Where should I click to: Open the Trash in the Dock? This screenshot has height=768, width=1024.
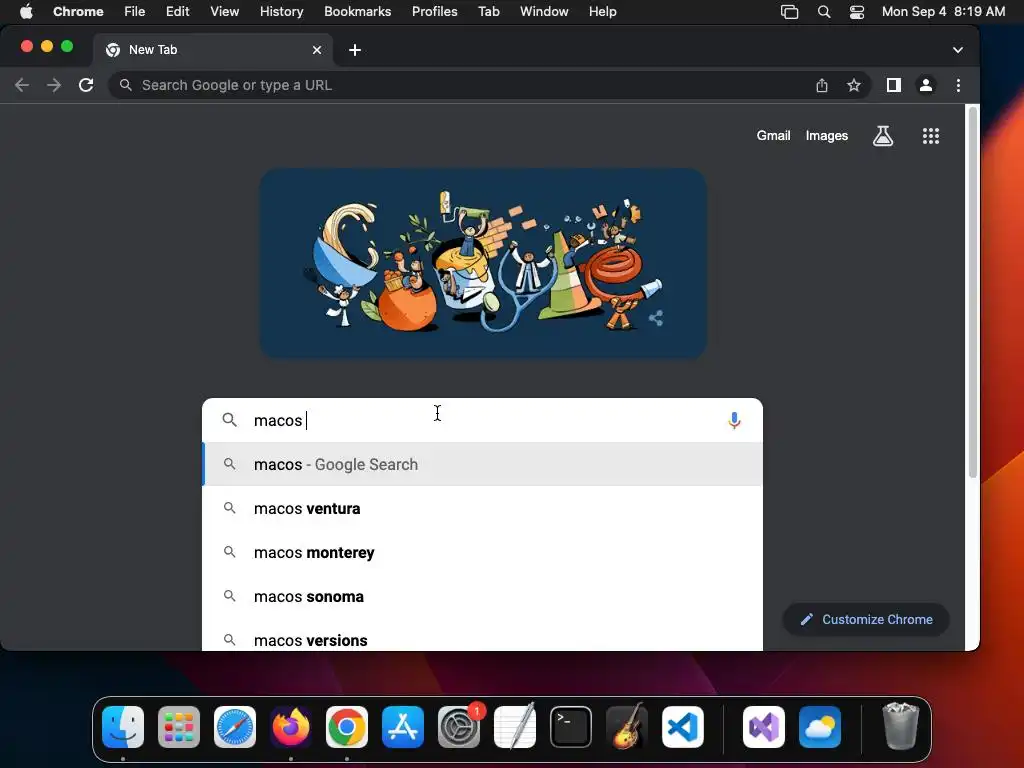click(x=901, y=727)
